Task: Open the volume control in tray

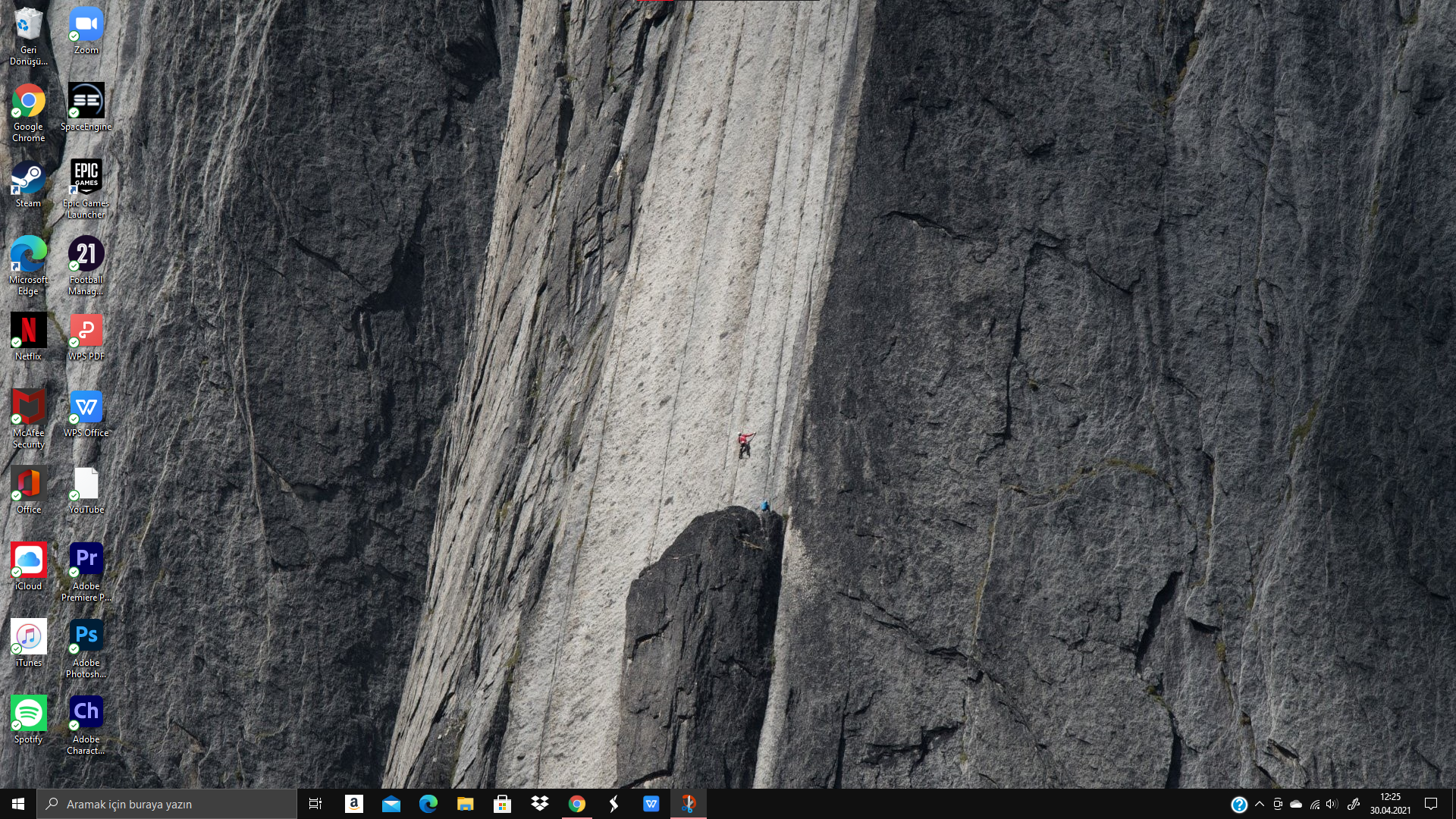Action: pyautogui.click(x=1332, y=804)
